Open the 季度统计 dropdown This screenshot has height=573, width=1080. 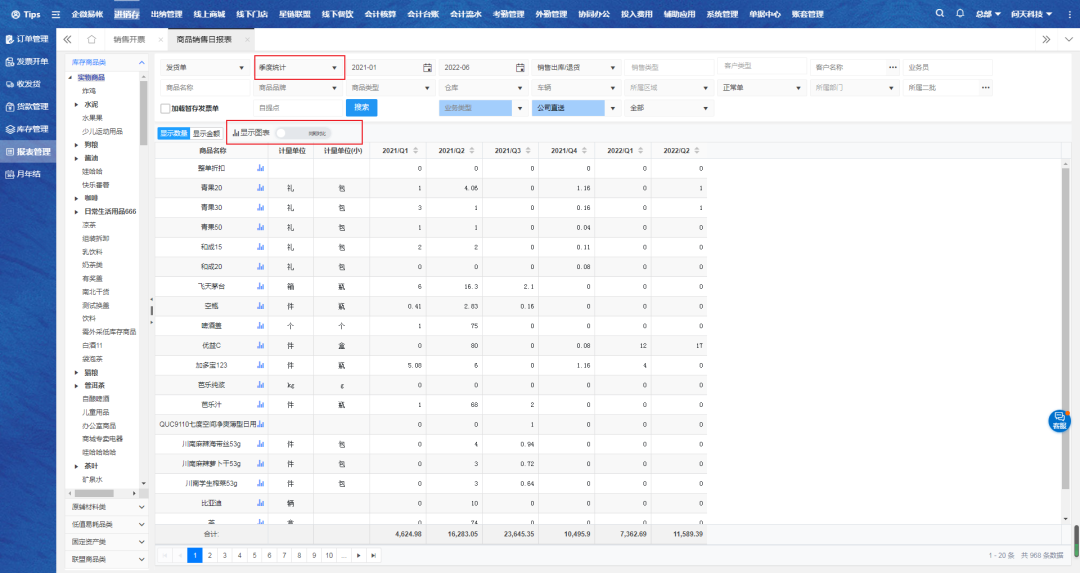299,67
